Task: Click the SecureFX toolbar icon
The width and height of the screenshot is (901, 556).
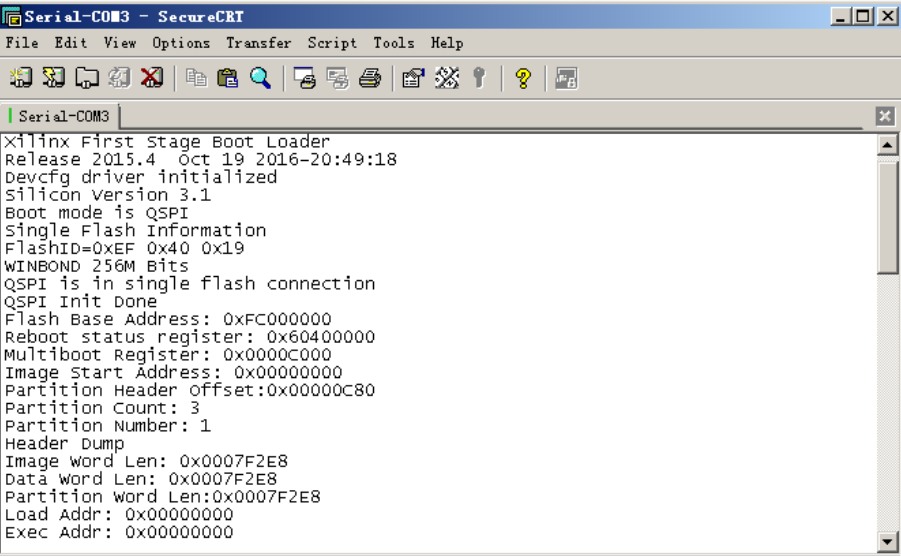Action: click(x=566, y=78)
